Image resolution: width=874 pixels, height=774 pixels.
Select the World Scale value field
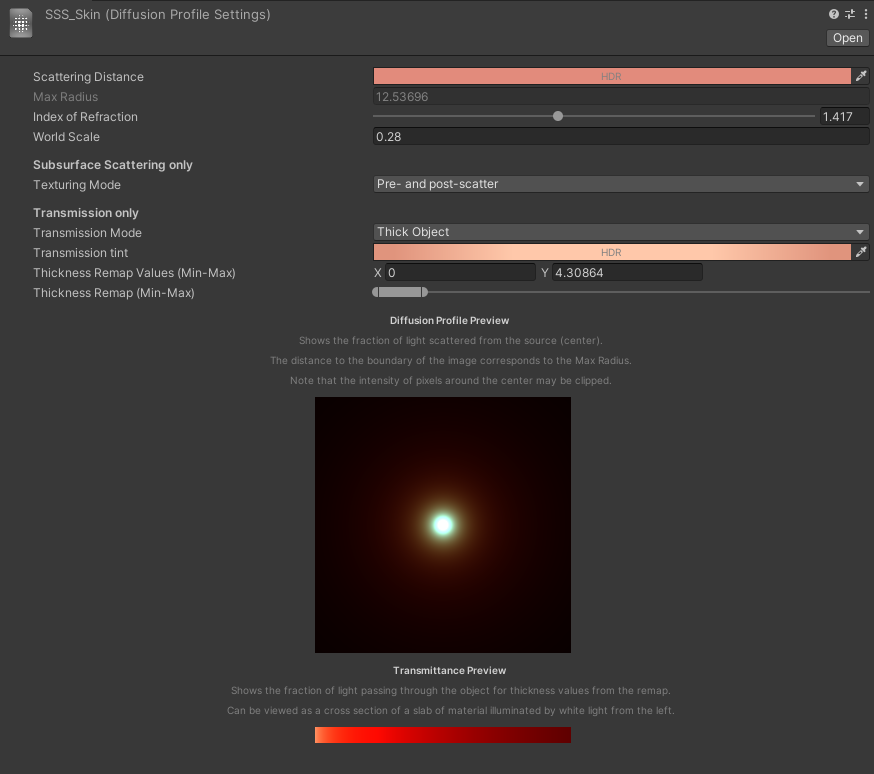(620, 136)
